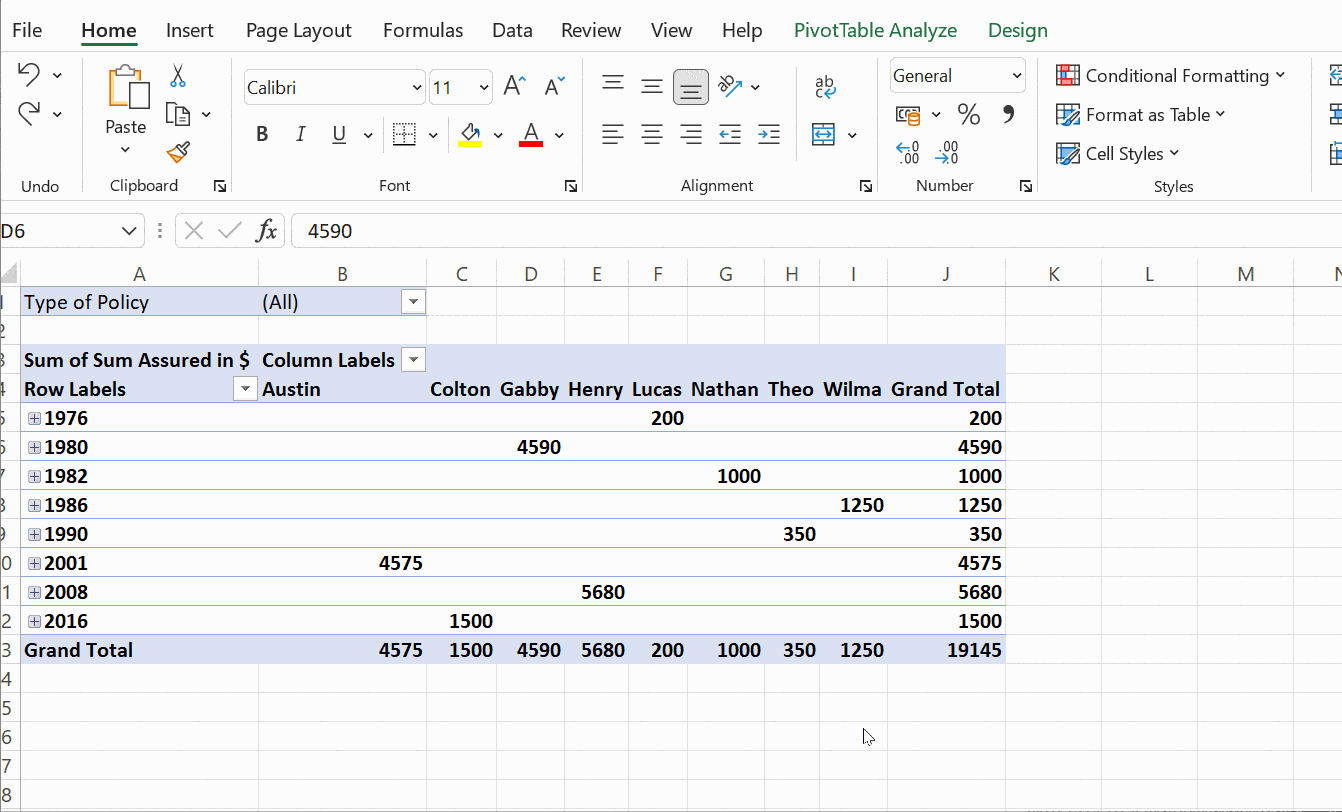The width and height of the screenshot is (1342, 812).
Task: Click the Comma Style icon
Action: point(1009,114)
